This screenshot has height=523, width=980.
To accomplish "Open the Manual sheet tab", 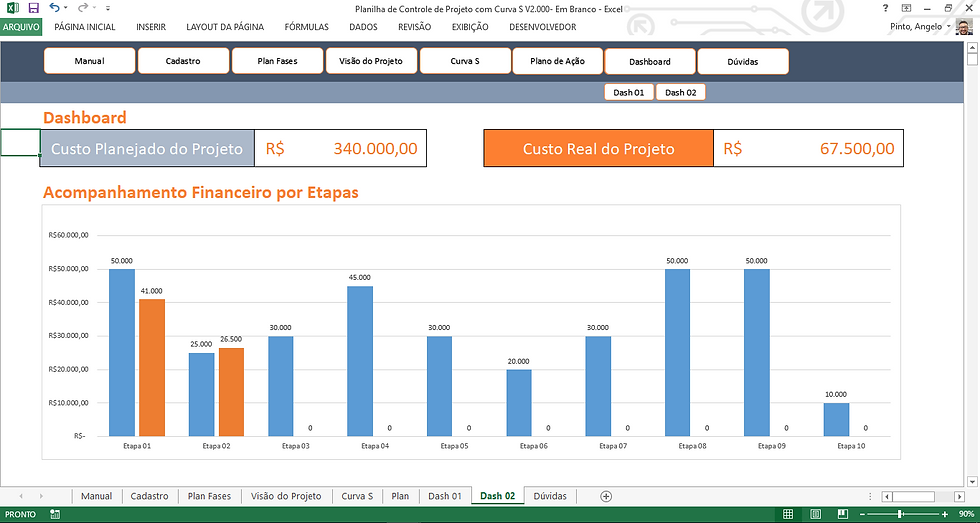I will pyautogui.click(x=97, y=496).
